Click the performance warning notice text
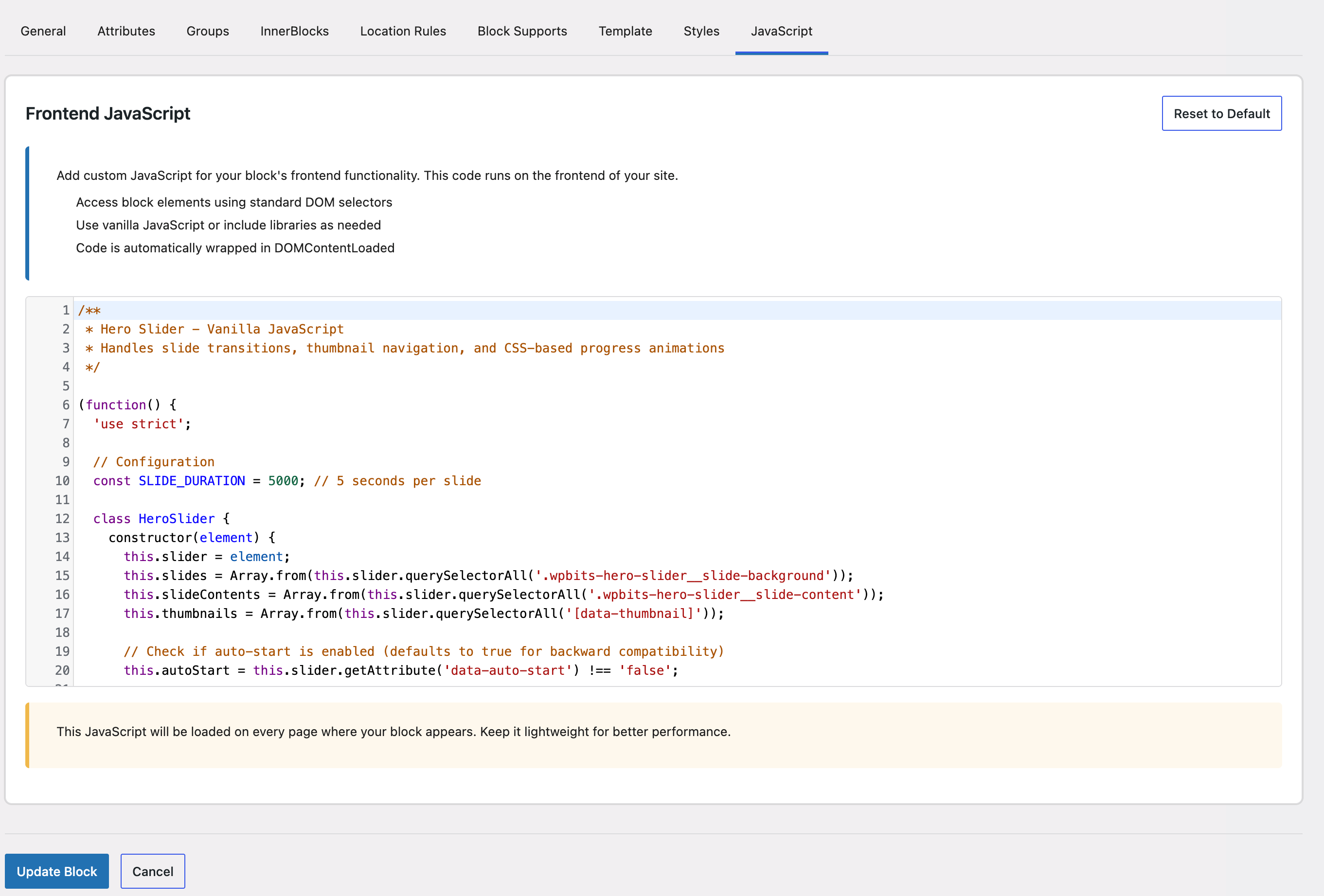1324x896 pixels. point(393,732)
